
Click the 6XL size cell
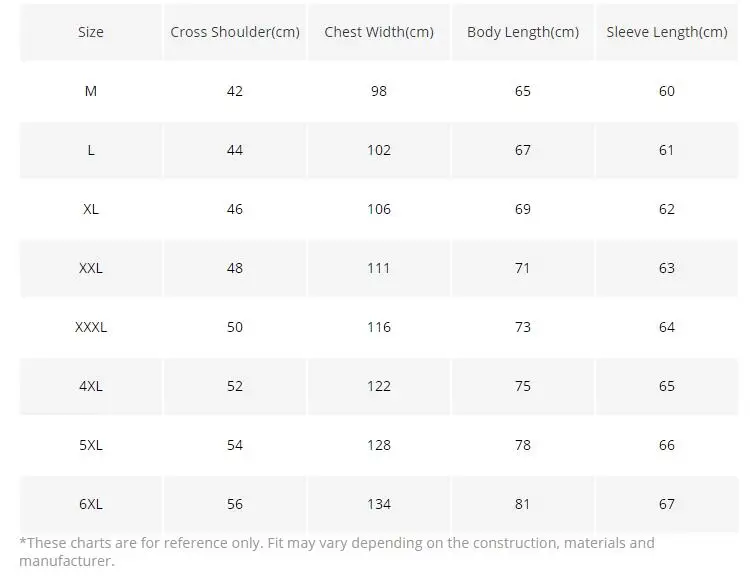[91, 504]
